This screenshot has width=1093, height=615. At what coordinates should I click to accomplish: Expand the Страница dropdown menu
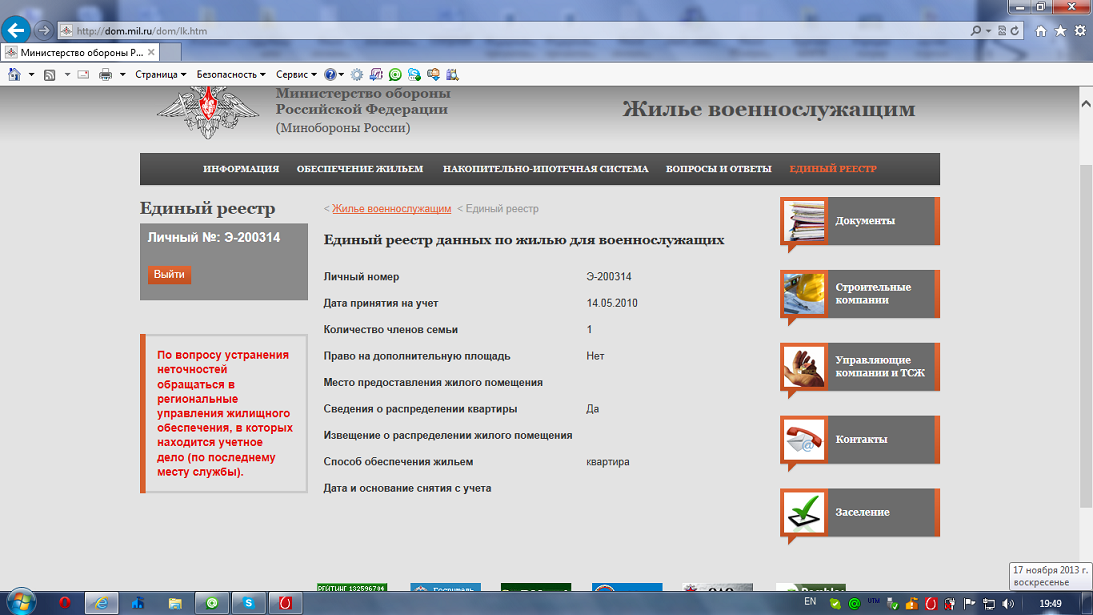[x=160, y=74]
